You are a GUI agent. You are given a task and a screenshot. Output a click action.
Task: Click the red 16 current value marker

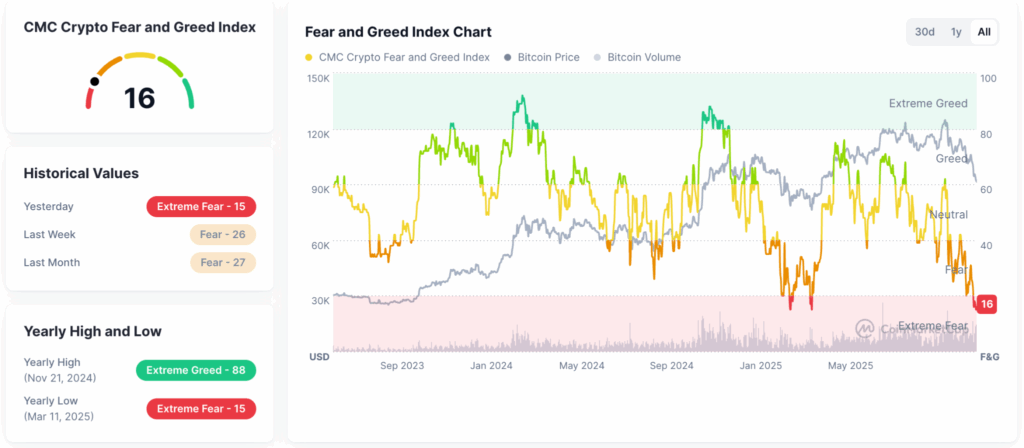(x=986, y=304)
